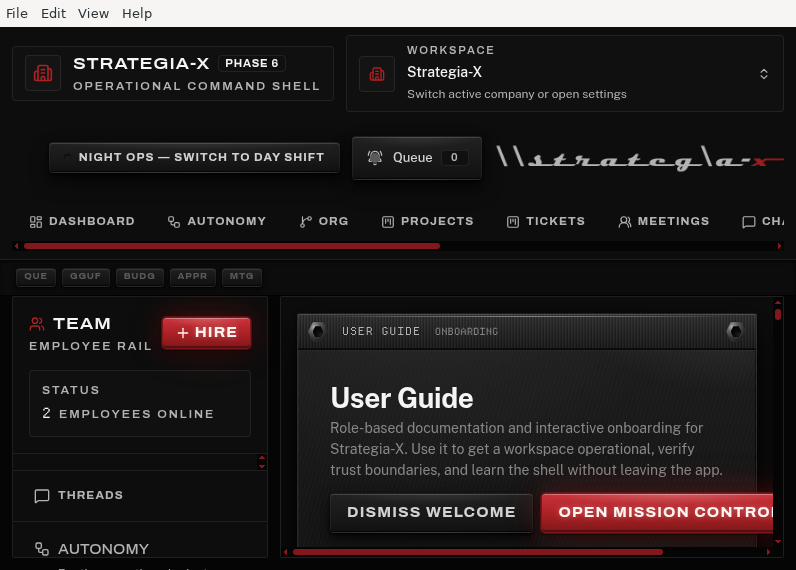Image resolution: width=796 pixels, height=570 pixels.
Task: Click the Threads chat bubble icon
Action: (x=42, y=496)
